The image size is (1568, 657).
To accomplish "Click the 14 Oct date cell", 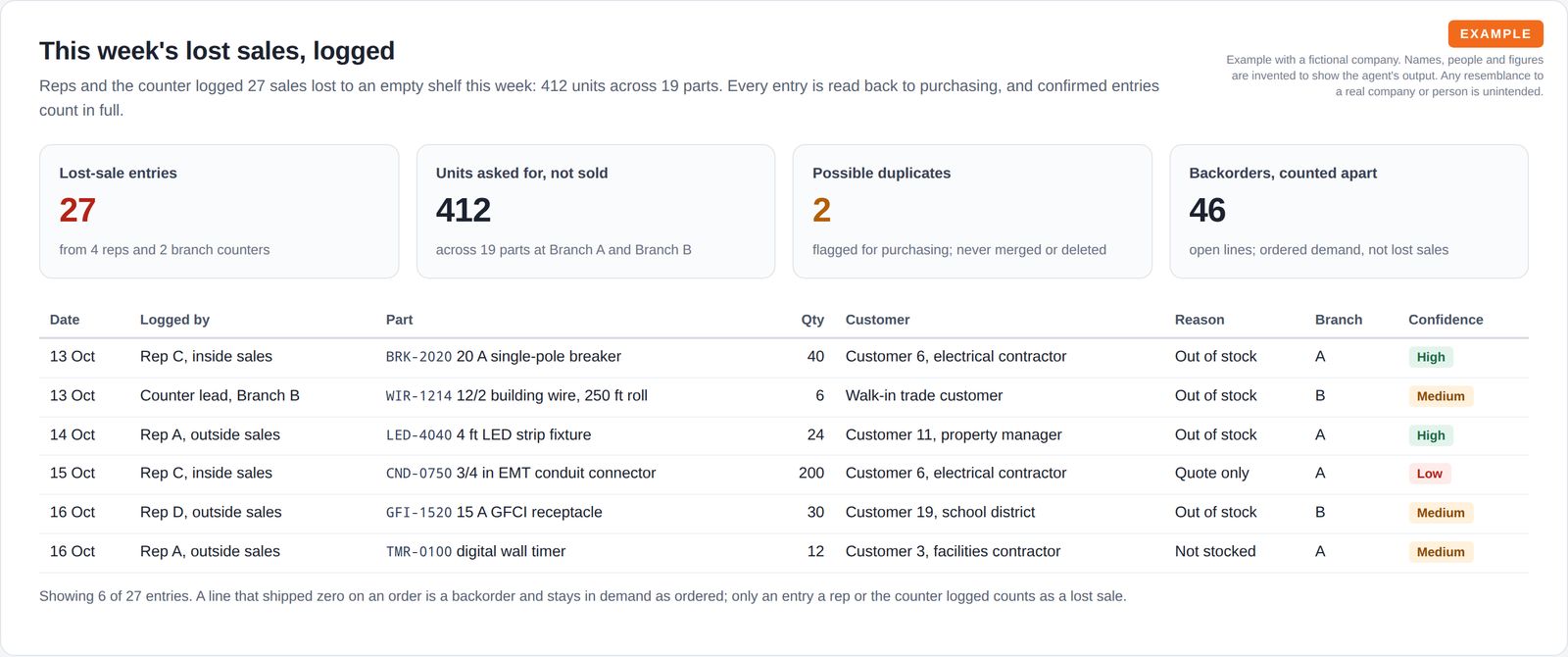I will [x=73, y=434].
